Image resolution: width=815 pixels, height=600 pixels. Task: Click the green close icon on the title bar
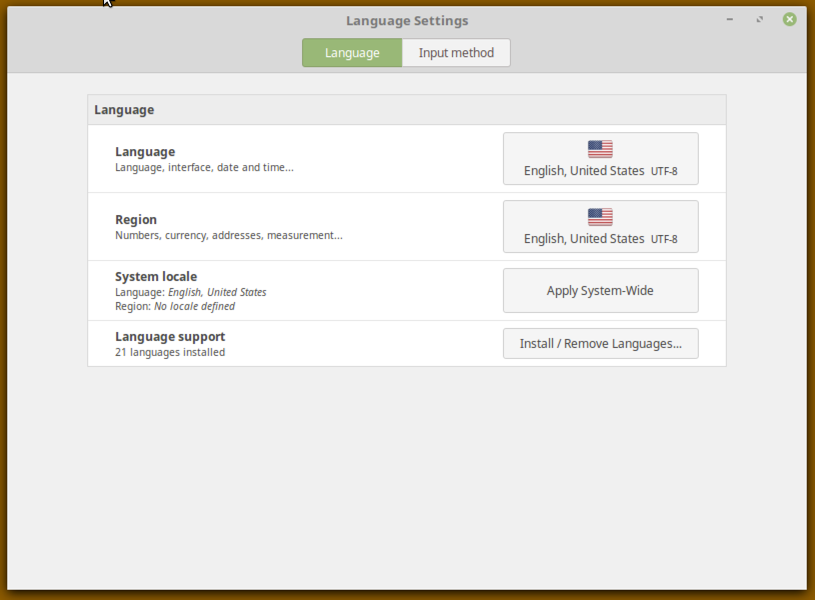pyautogui.click(x=789, y=19)
